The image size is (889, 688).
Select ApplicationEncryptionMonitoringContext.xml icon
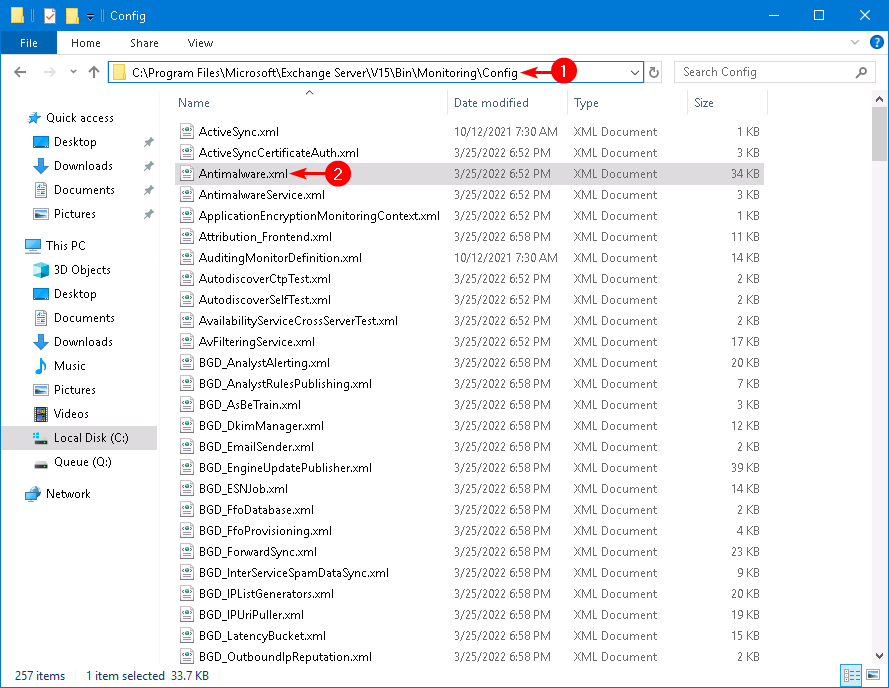[187, 216]
